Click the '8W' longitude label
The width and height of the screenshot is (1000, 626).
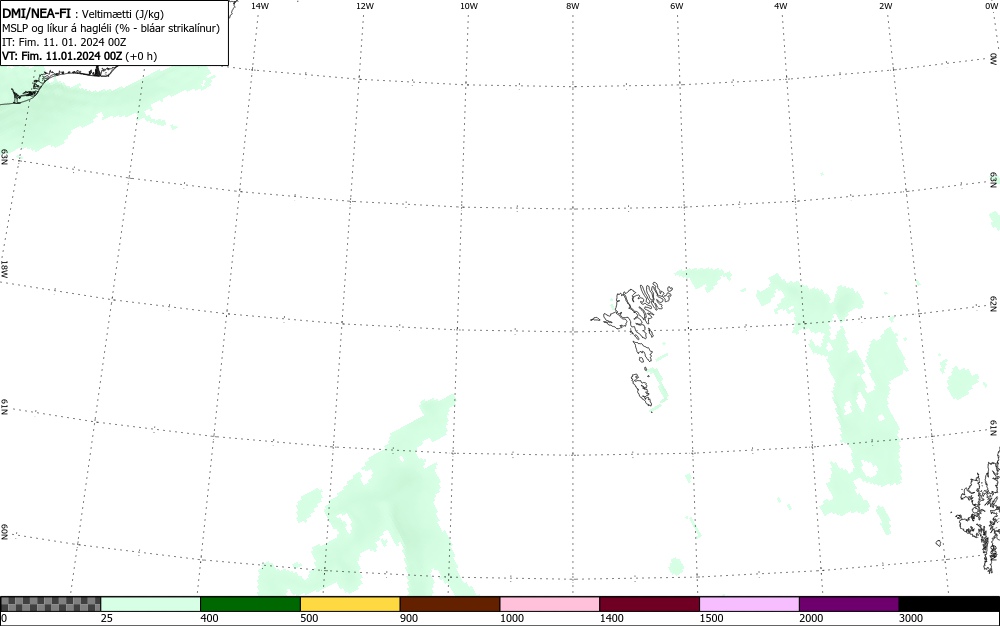(x=573, y=6)
